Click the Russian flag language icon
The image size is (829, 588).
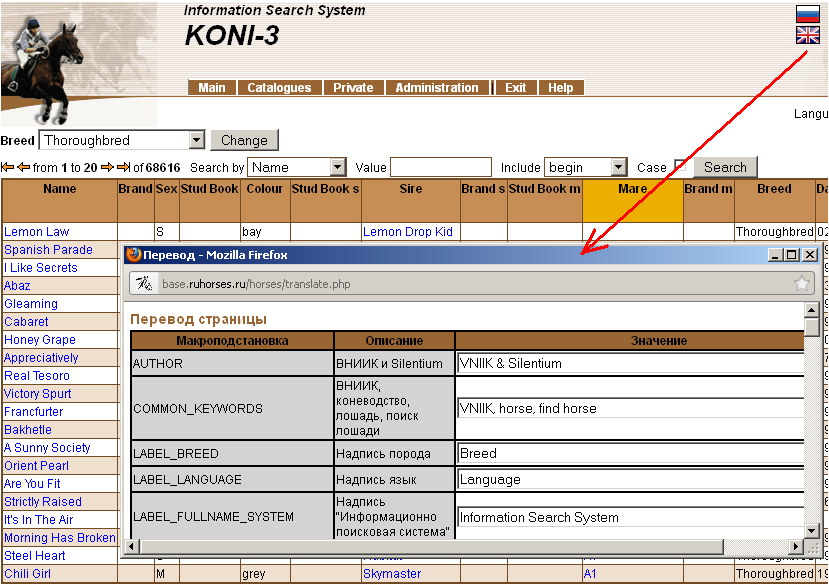pyautogui.click(x=807, y=13)
